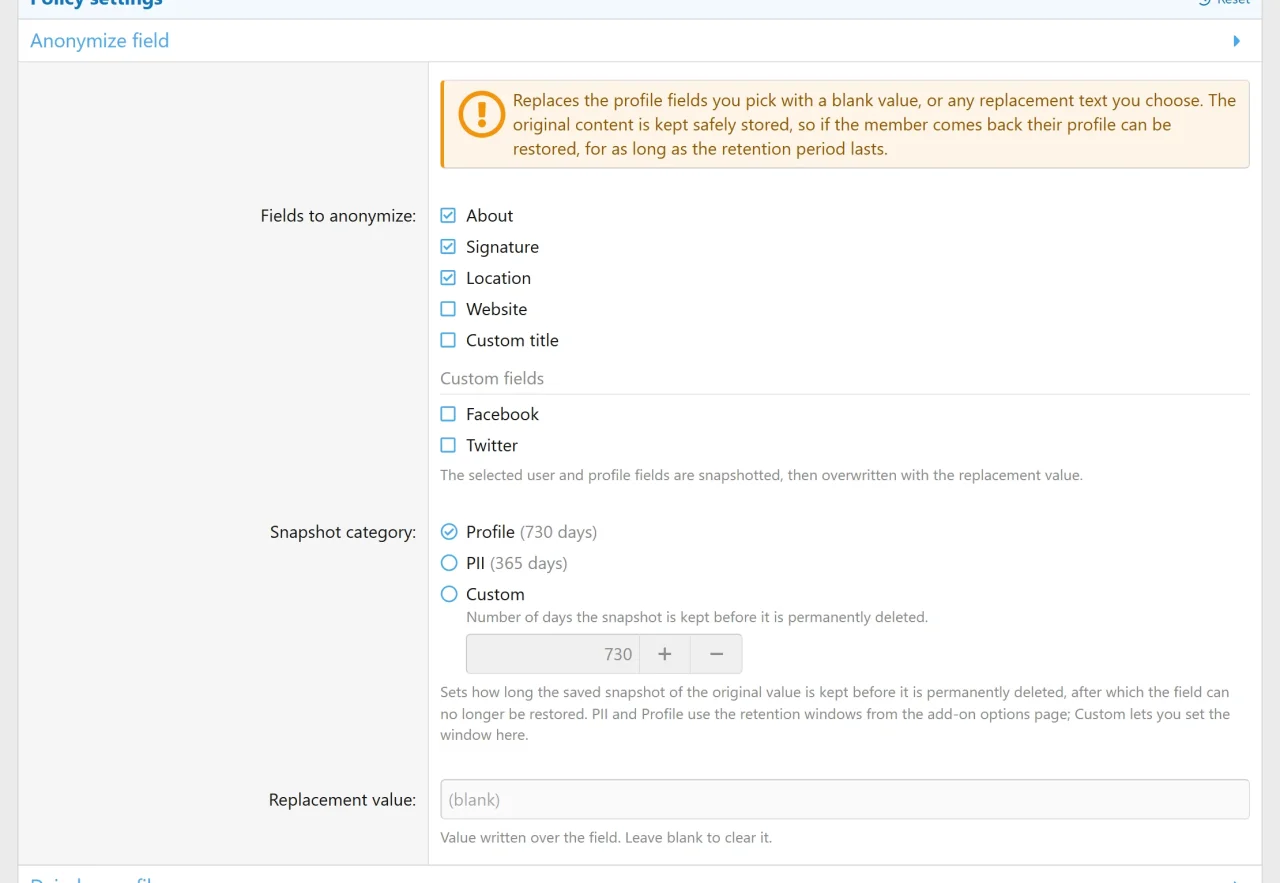This screenshot has width=1280, height=883.
Task: Check the Twitter custom field box
Action: pyautogui.click(x=448, y=445)
